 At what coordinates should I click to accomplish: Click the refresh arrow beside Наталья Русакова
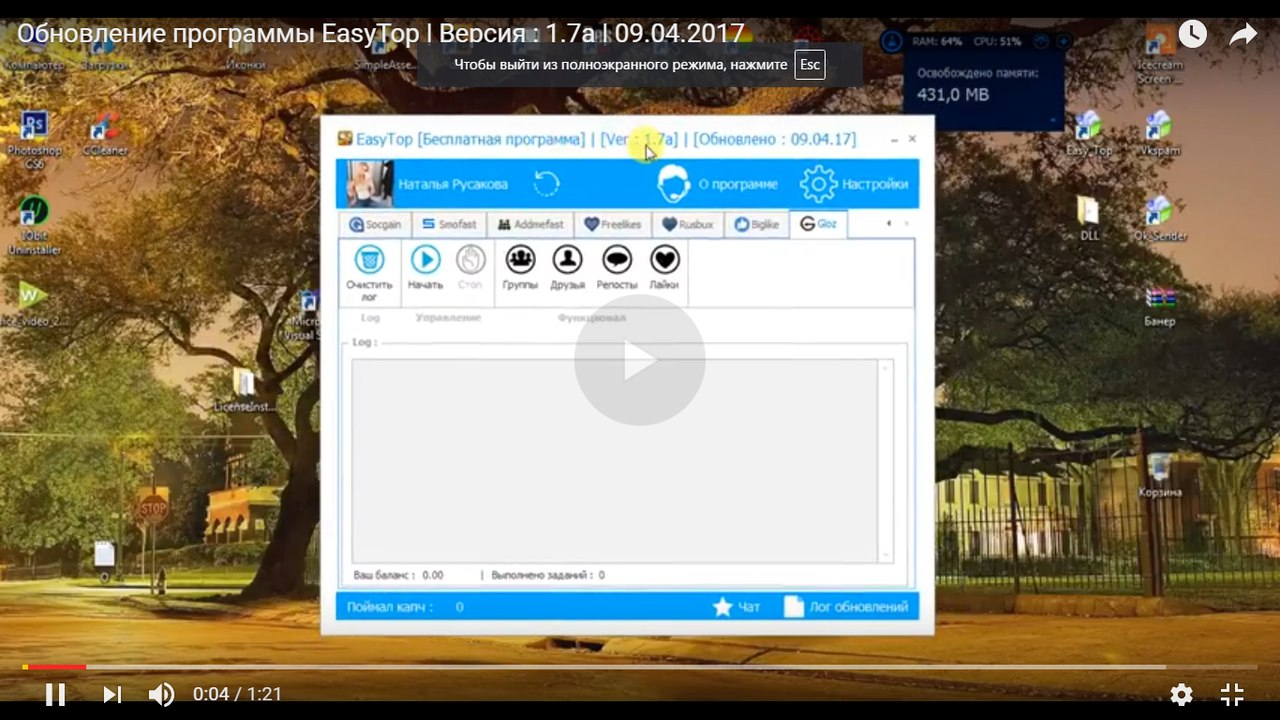point(546,184)
